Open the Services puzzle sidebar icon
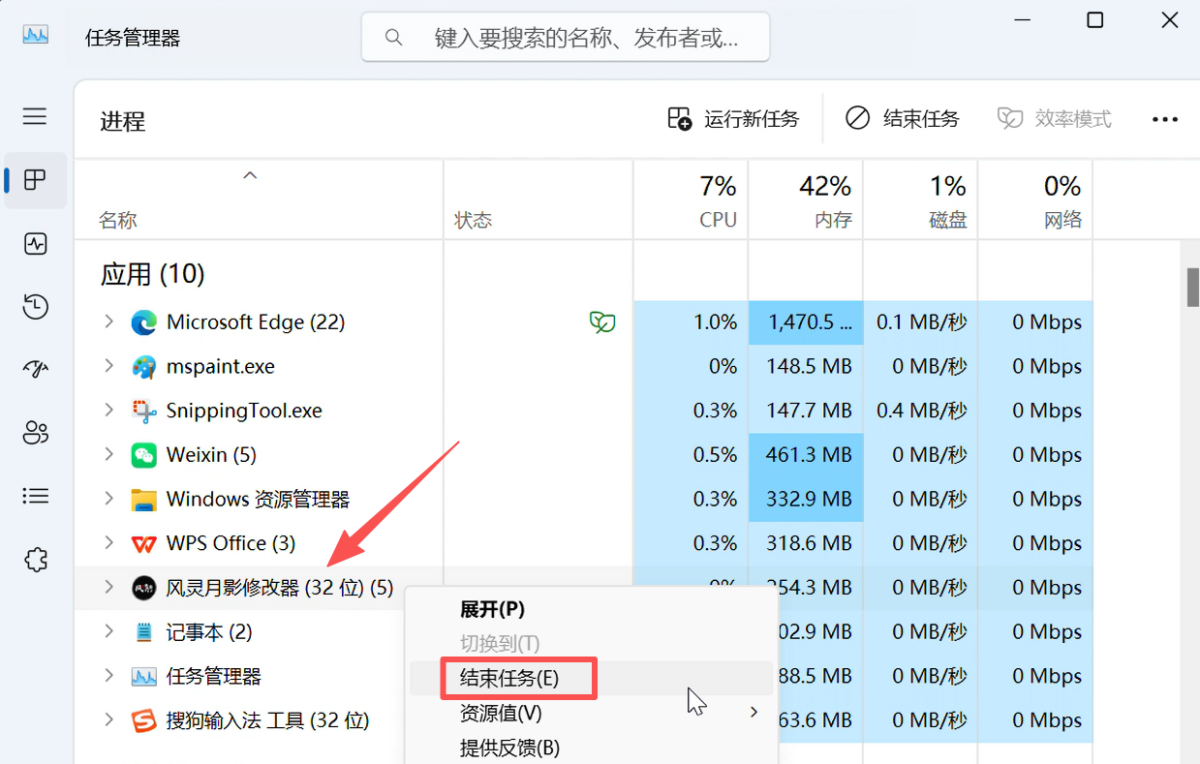The height and width of the screenshot is (764, 1200). pyautogui.click(x=35, y=559)
